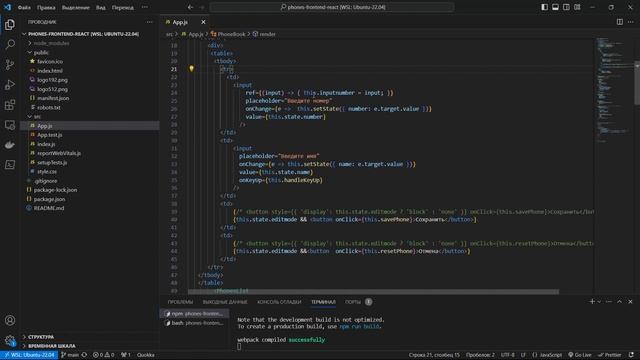Open the Переход menu
The image size is (640, 360).
coord(122,7)
